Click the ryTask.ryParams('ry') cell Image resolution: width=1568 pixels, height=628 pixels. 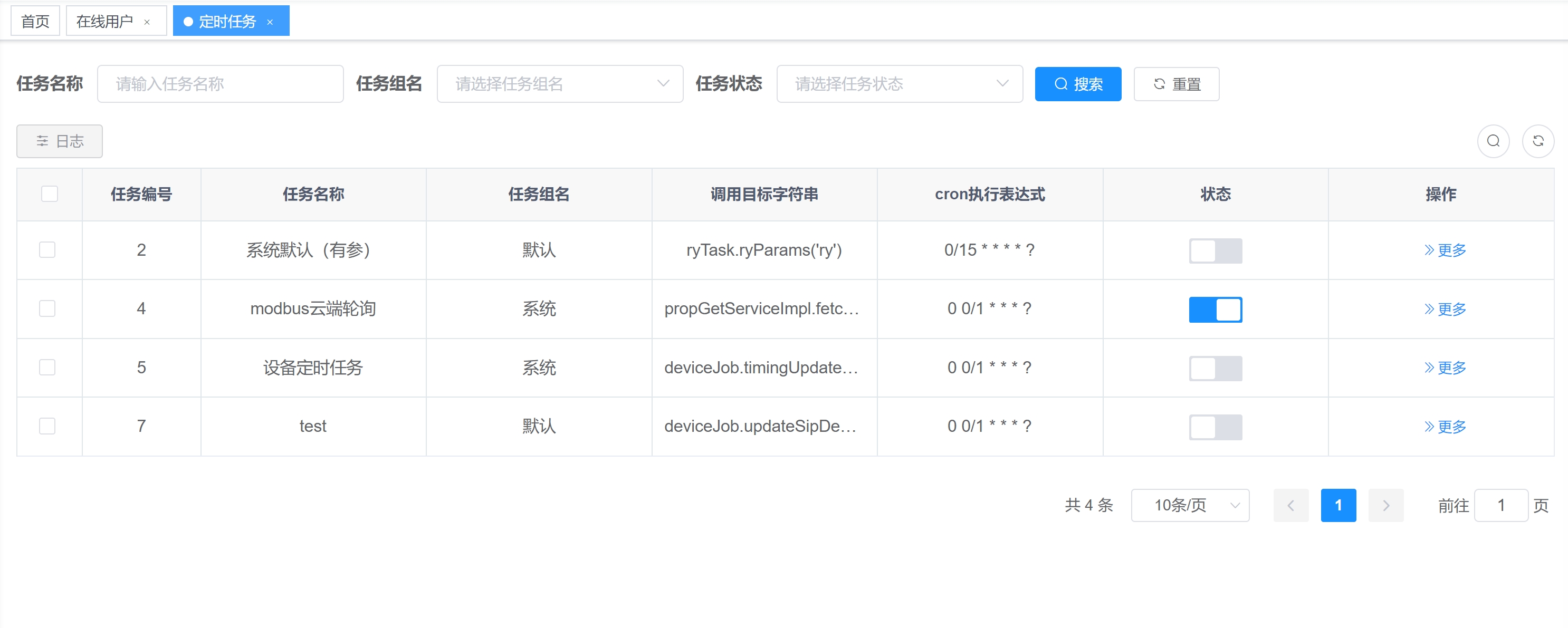pyautogui.click(x=764, y=250)
